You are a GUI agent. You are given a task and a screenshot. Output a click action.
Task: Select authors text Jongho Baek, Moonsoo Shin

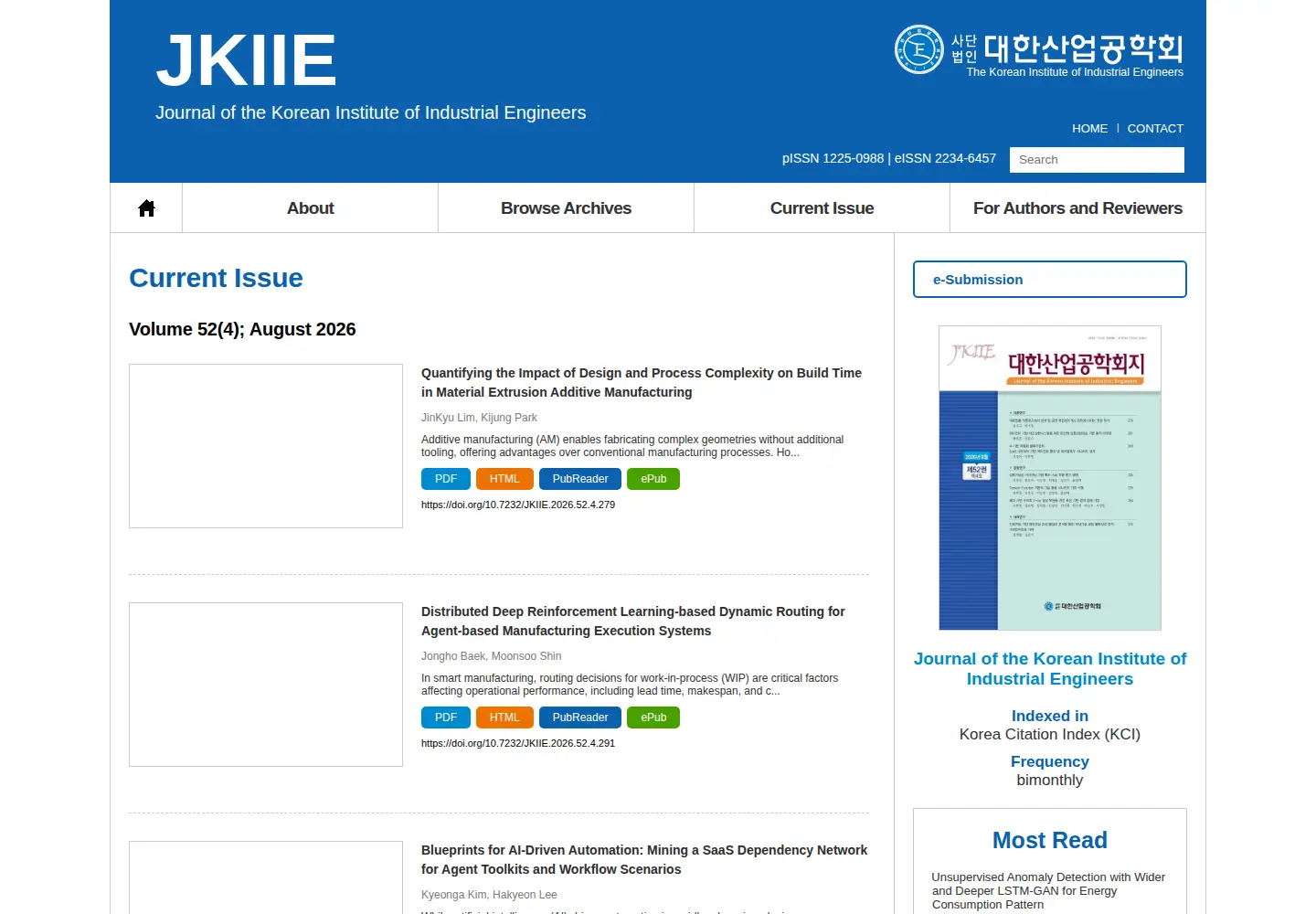(x=492, y=656)
